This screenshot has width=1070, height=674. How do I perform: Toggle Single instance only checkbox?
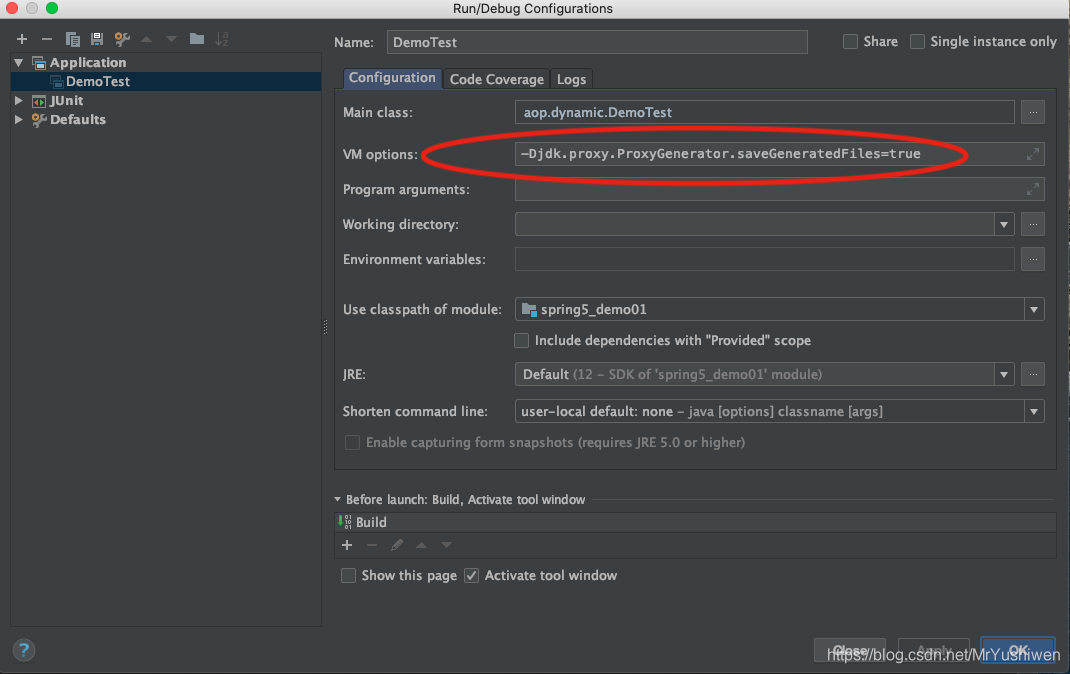[x=918, y=42]
